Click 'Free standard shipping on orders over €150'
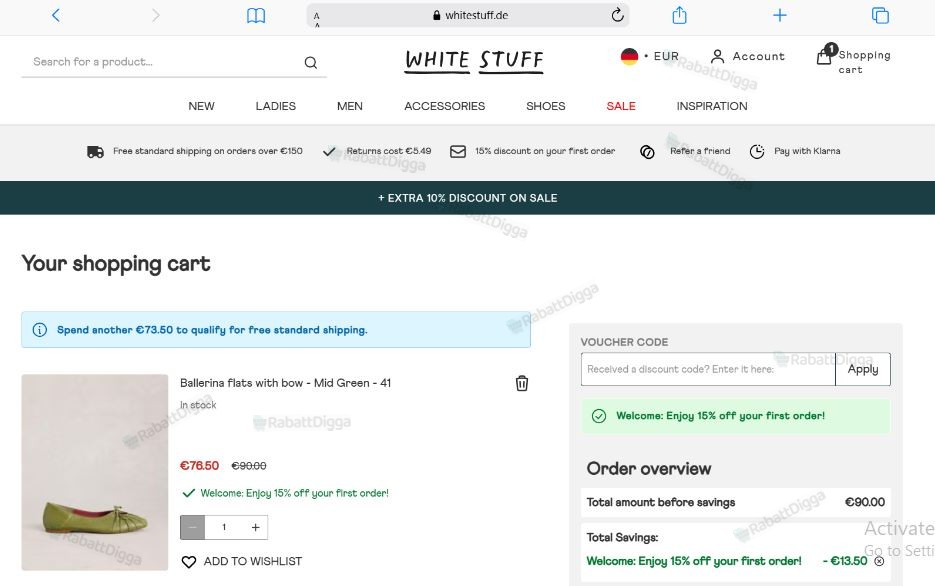935x586 pixels. pyautogui.click(x=208, y=151)
